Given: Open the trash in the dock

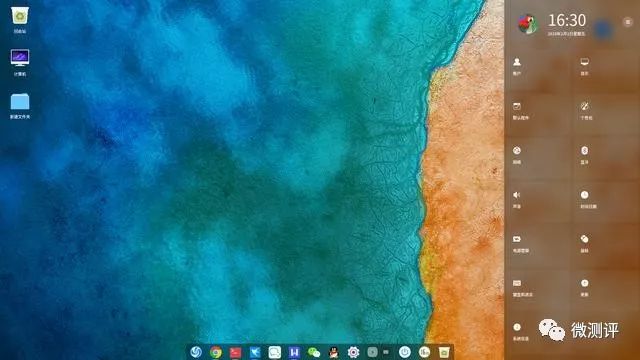Looking at the screenshot, I should (x=444, y=352).
